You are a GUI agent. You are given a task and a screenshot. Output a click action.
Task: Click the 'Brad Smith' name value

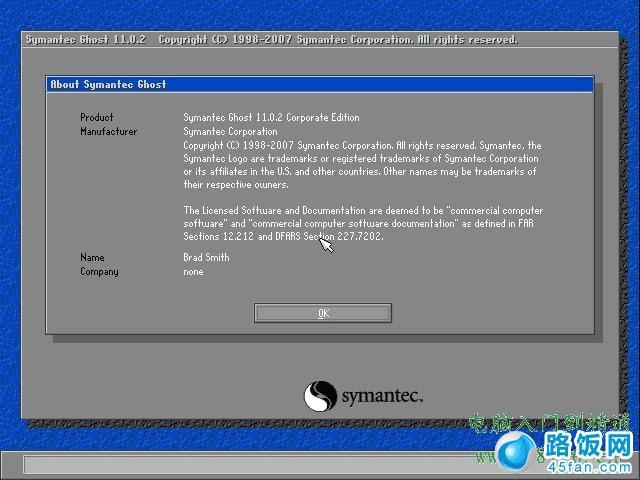pyautogui.click(x=207, y=258)
